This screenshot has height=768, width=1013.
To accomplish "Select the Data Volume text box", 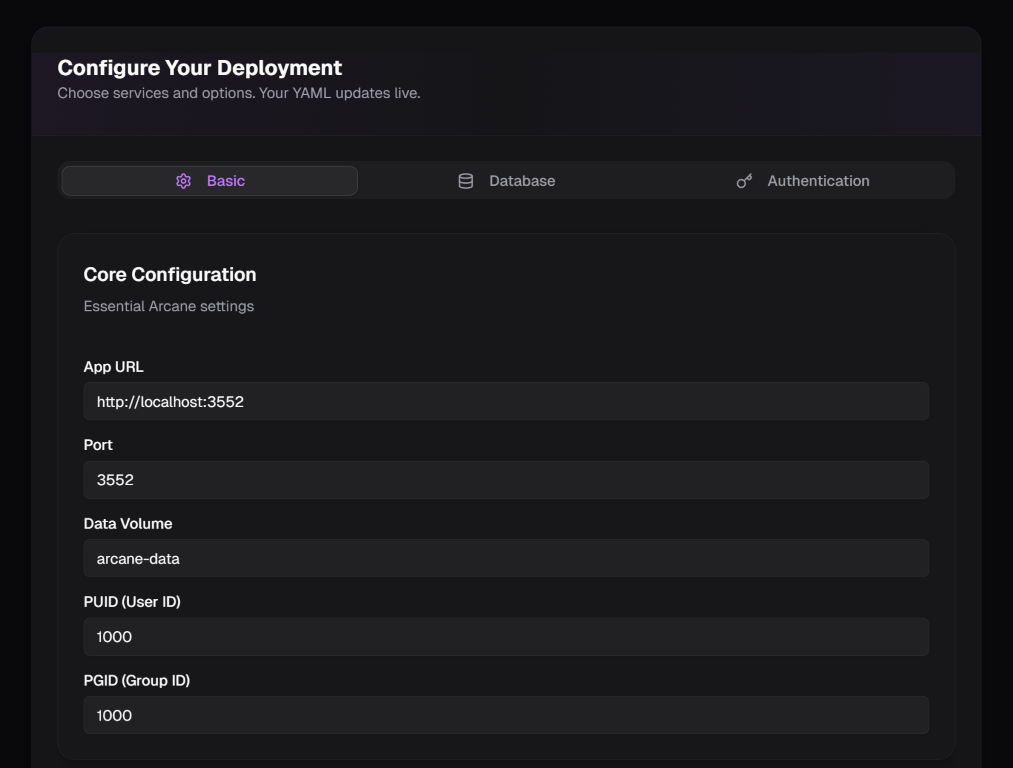I will pos(506,558).
